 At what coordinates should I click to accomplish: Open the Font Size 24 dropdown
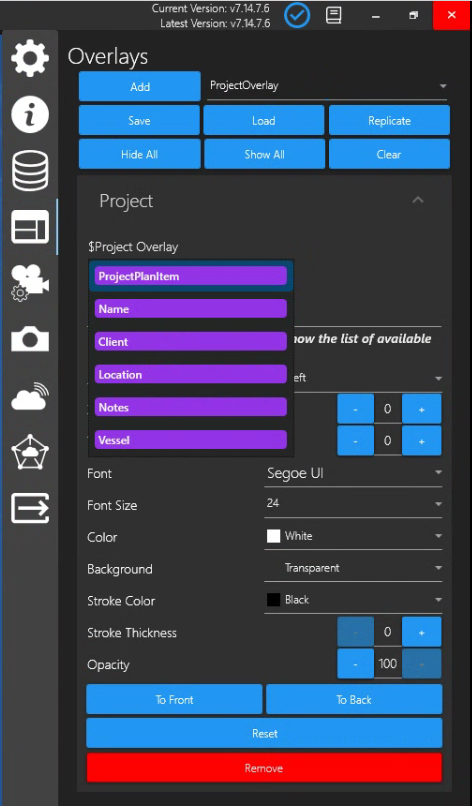click(x=353, y=504)
